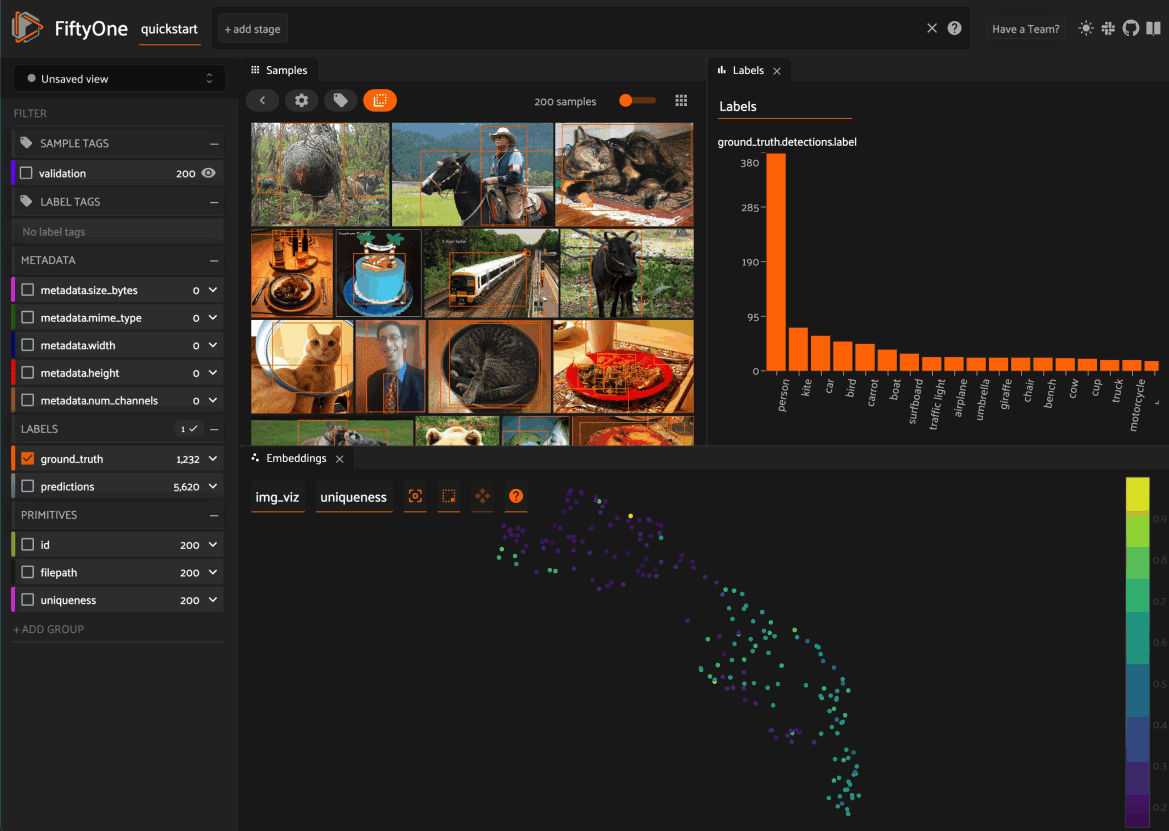
Task: Click the Have a Team? button
Action: tap(1025, 29)
